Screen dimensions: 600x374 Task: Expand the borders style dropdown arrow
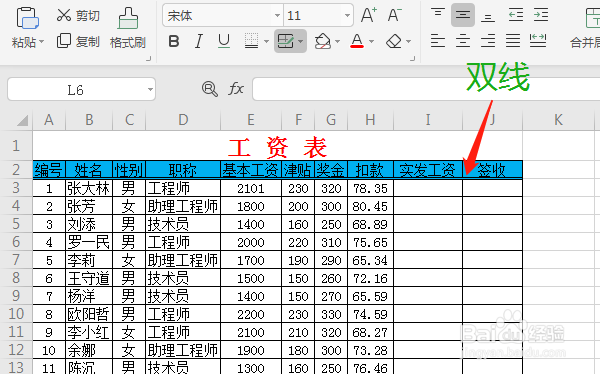click(266, 41)
